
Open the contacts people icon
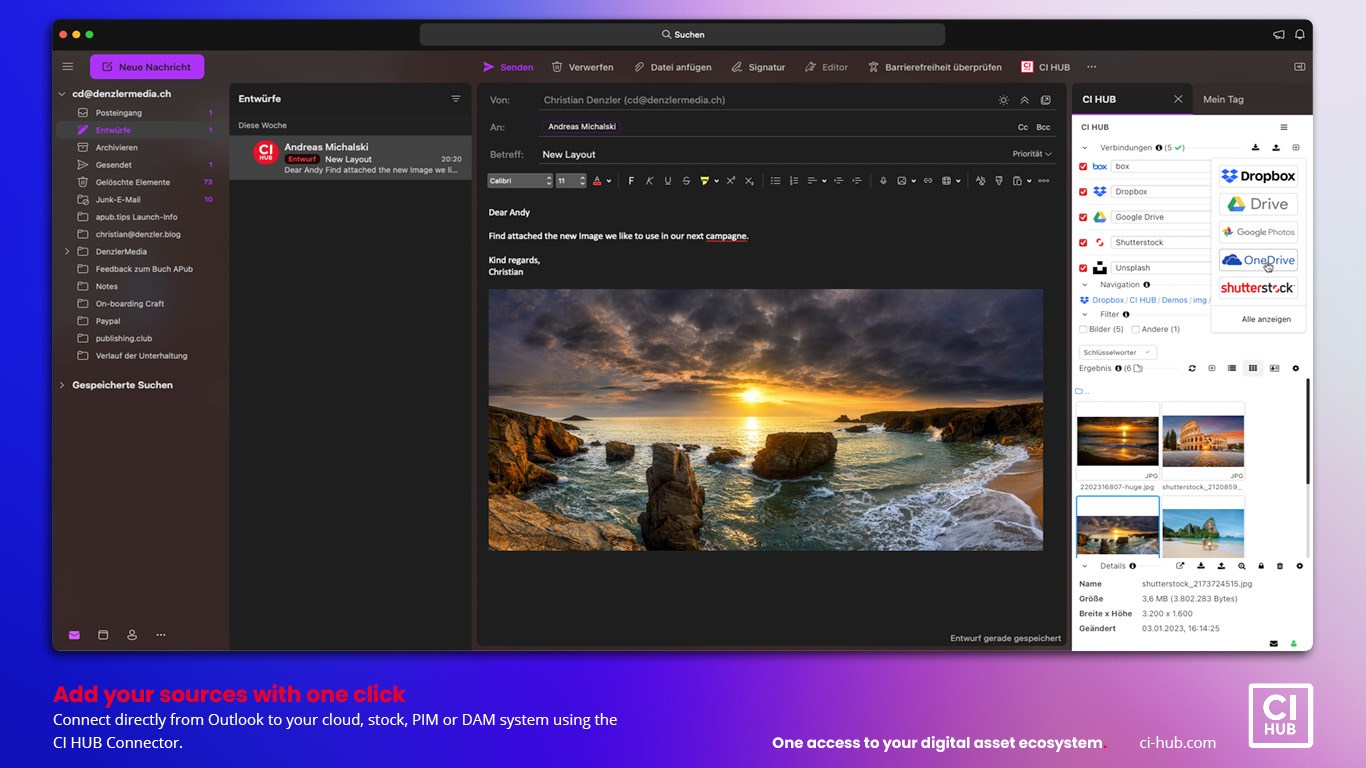(x=132, y=635)
